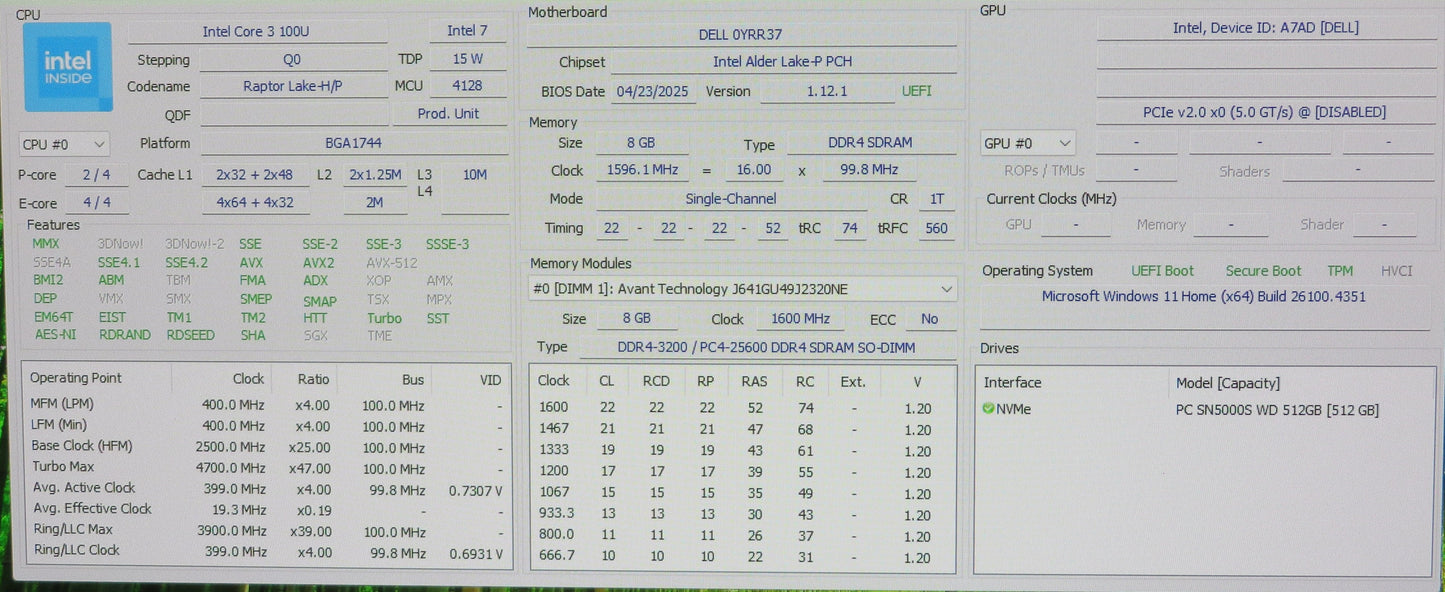Click the Stepping value Q0
The width and height of the screenshot is (1445, 592).
tap(292, 60)
